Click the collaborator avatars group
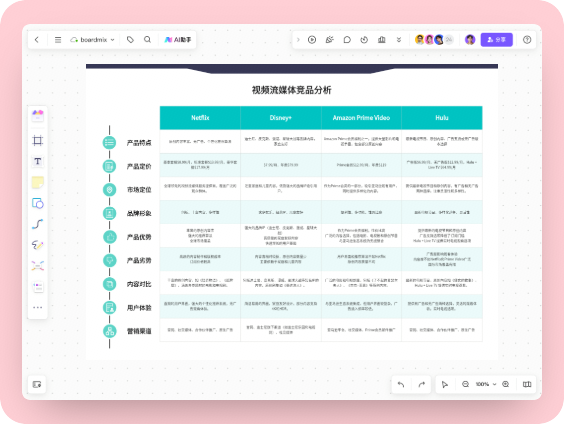Viewport: 565px width, 424px height. 434,40
